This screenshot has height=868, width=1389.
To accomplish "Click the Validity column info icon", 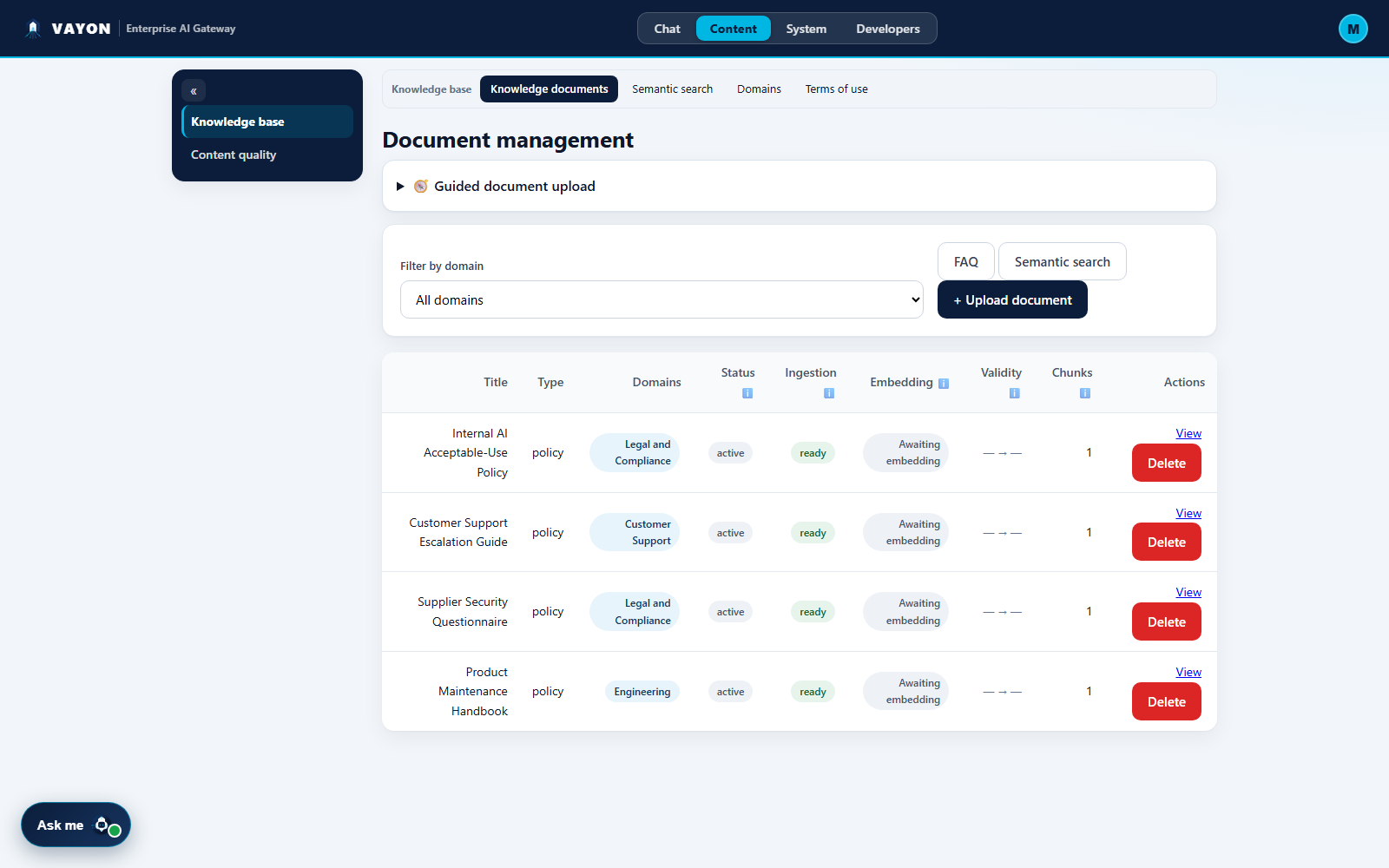I will [1014, 393].
